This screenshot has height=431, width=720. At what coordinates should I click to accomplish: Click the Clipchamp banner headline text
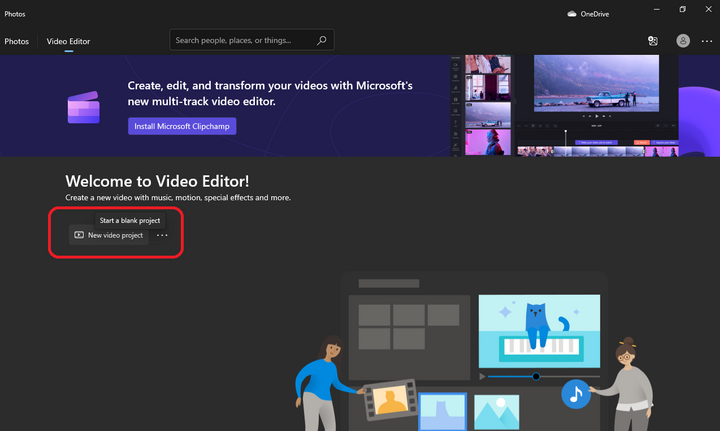(x=270, y=93)
